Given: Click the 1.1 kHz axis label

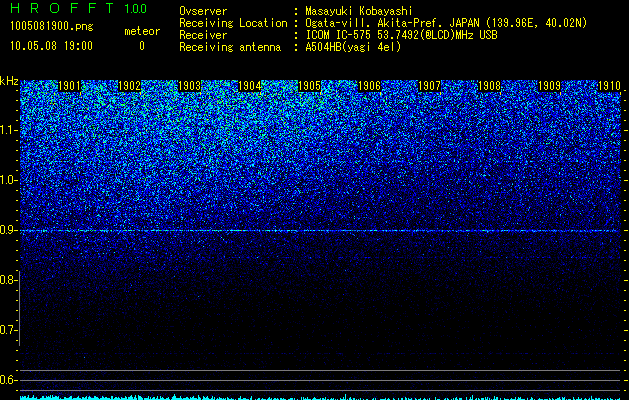Looking at the screenshot, I should point(7,130).
